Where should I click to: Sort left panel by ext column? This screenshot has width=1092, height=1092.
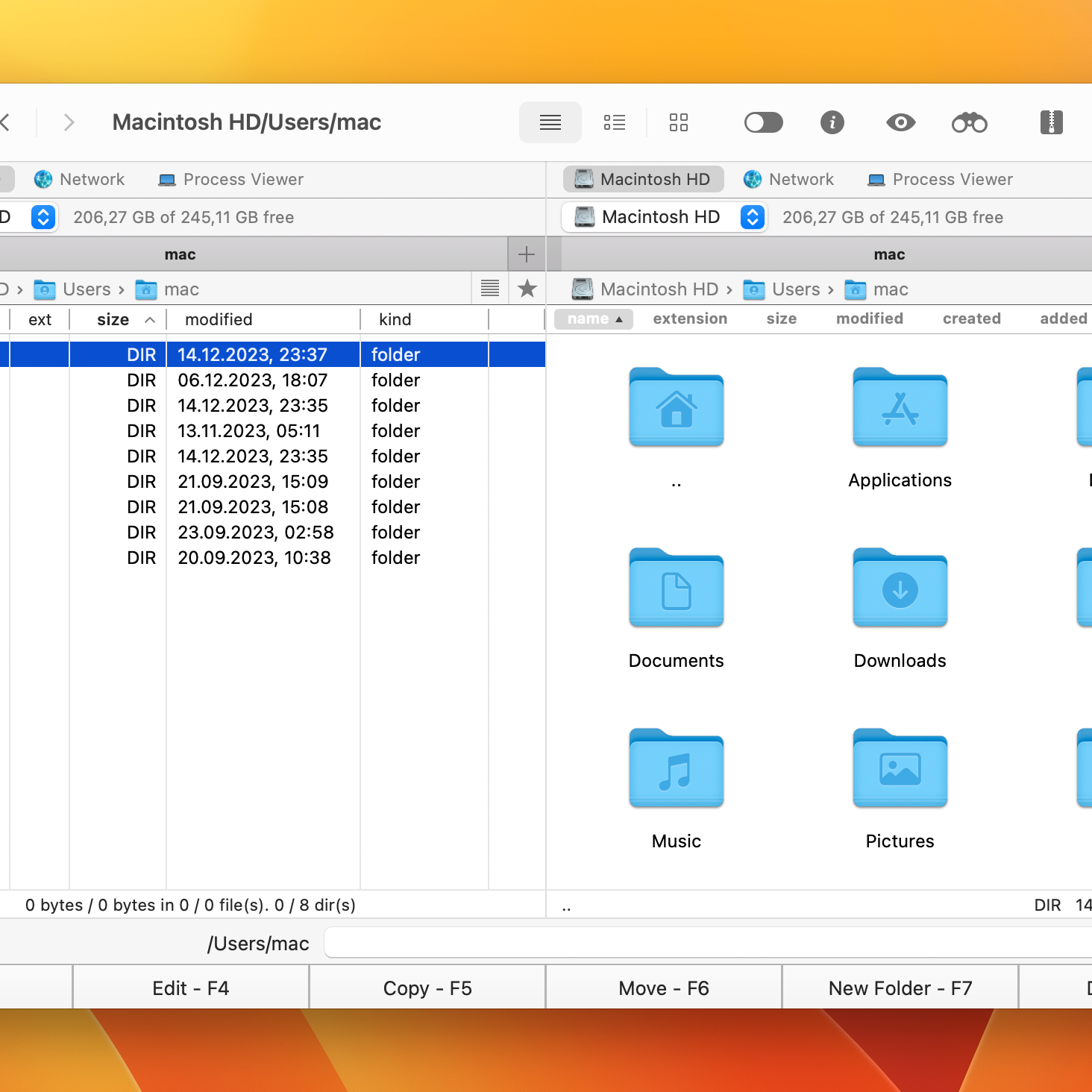40,320
